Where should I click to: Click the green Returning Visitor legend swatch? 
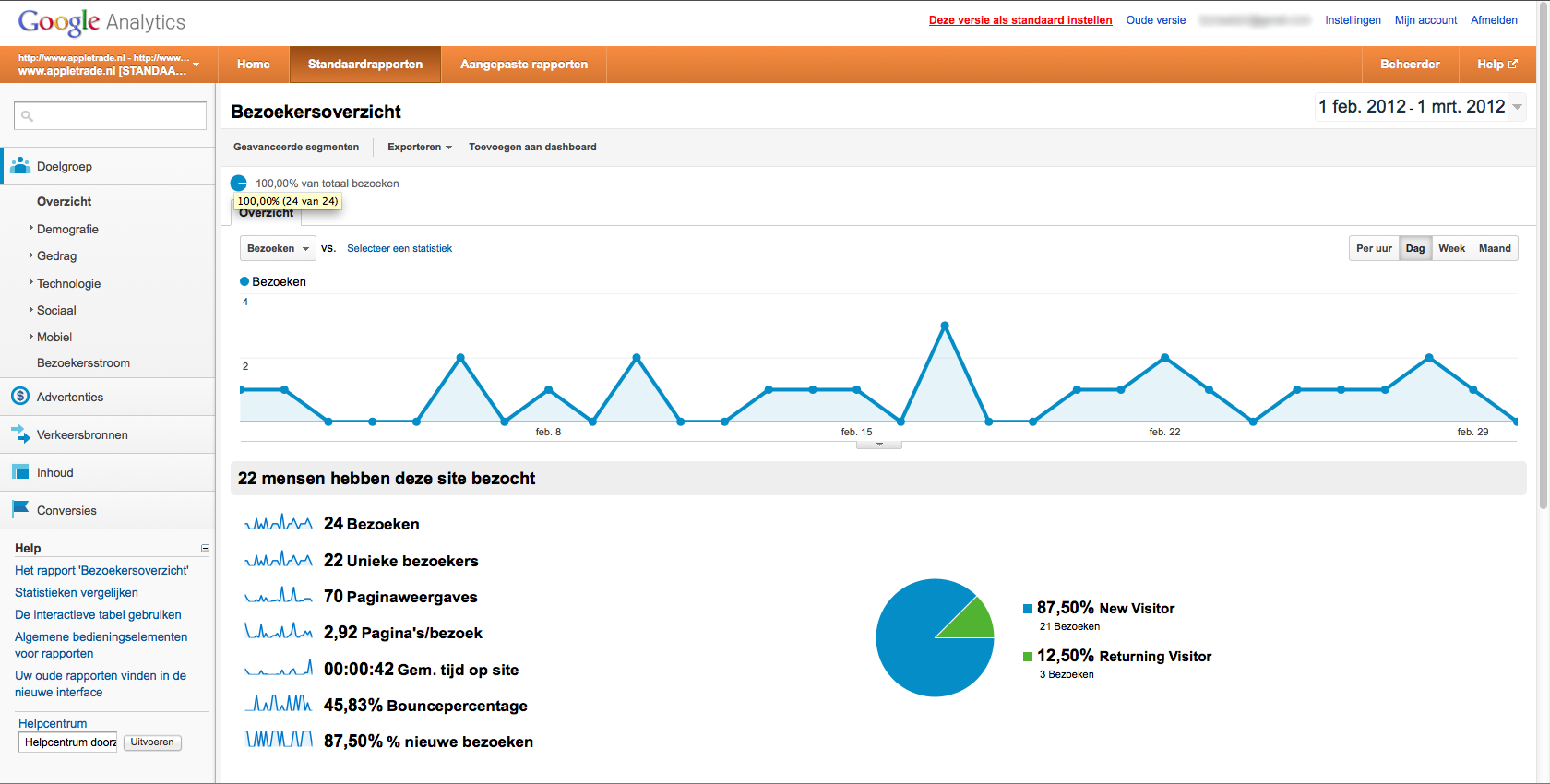tap(1028, 657)
